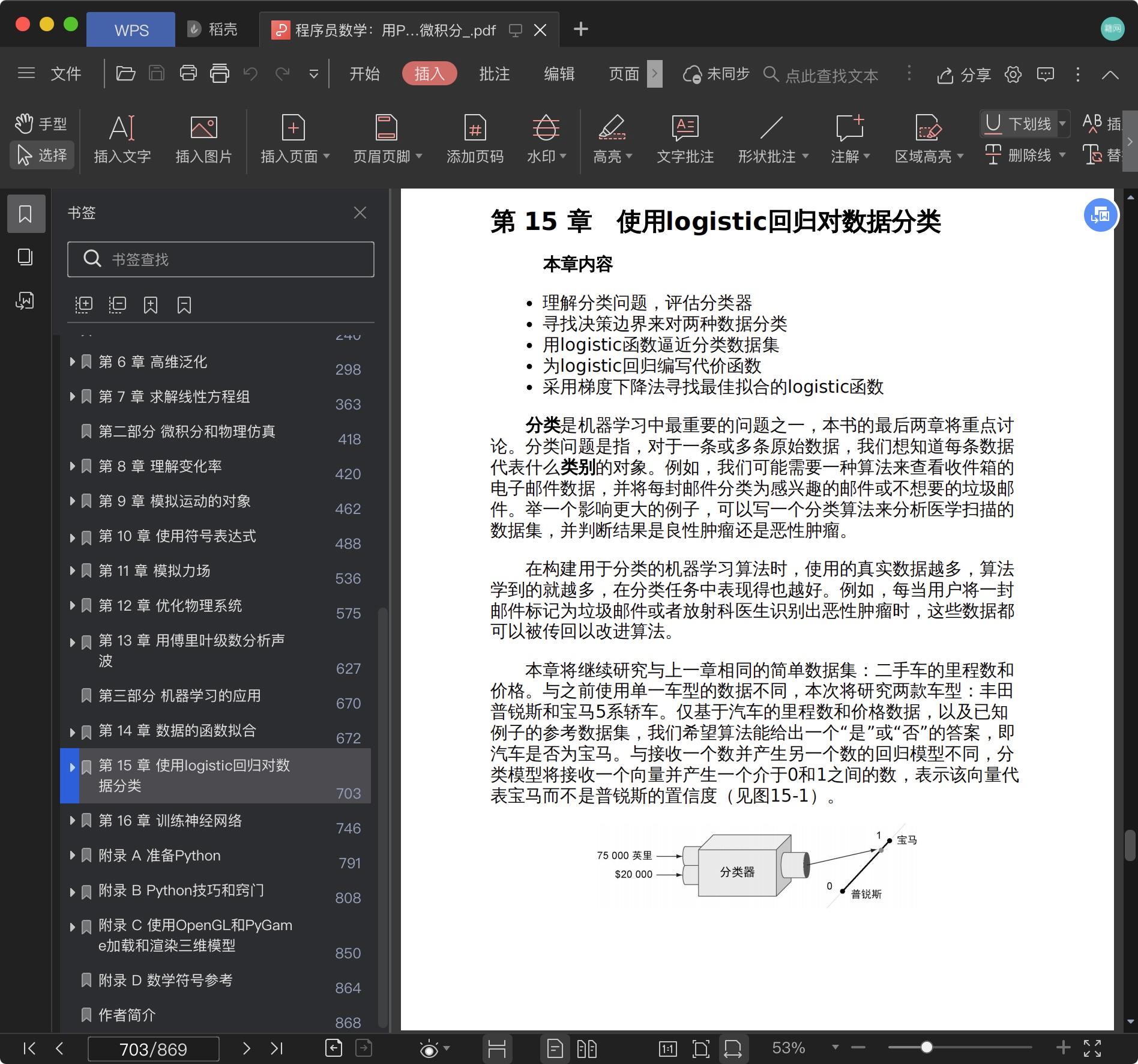
Task: Go to next page arrow
Action: [246, 1048]
